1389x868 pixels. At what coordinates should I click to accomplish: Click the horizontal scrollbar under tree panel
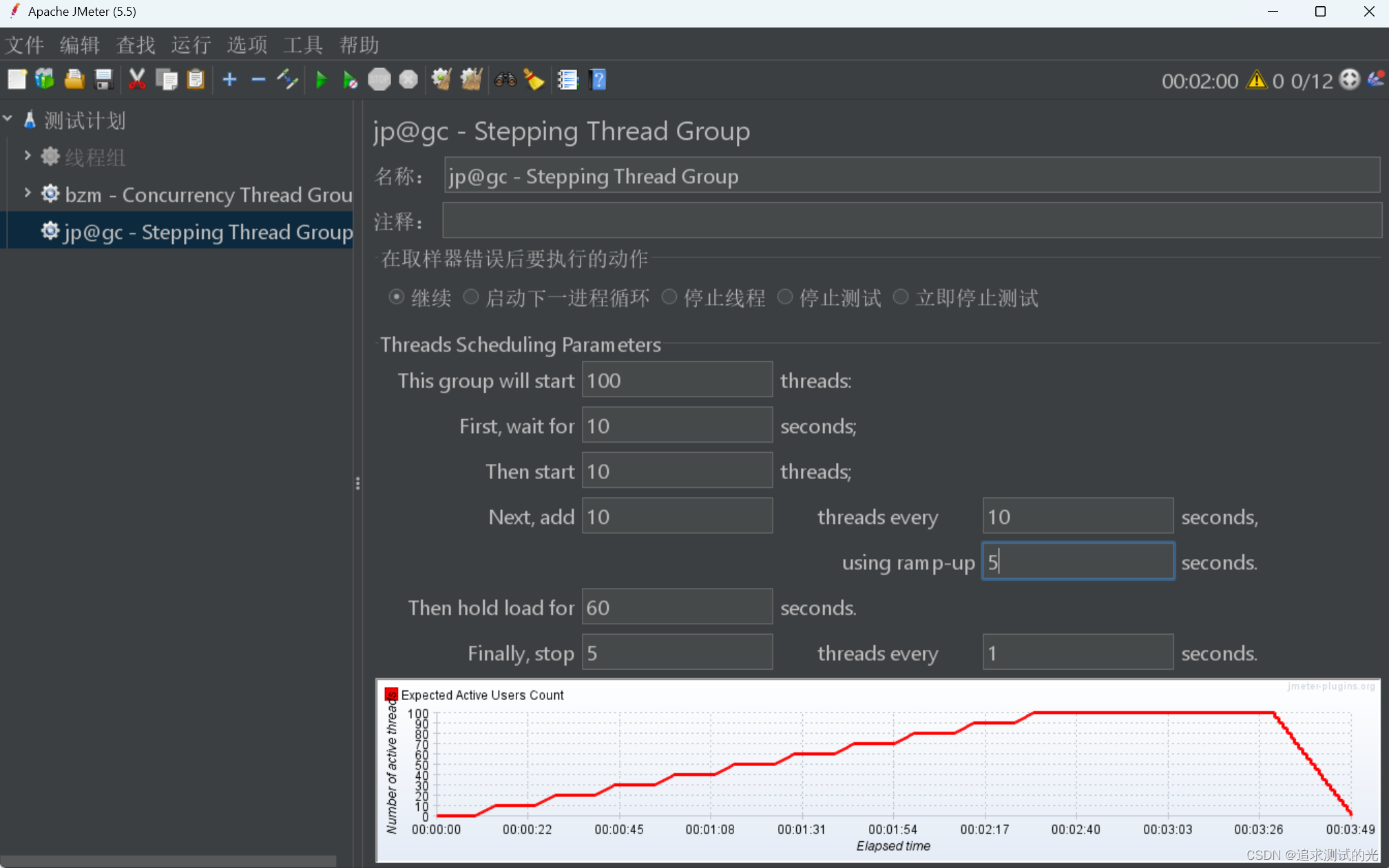point(168,860)
